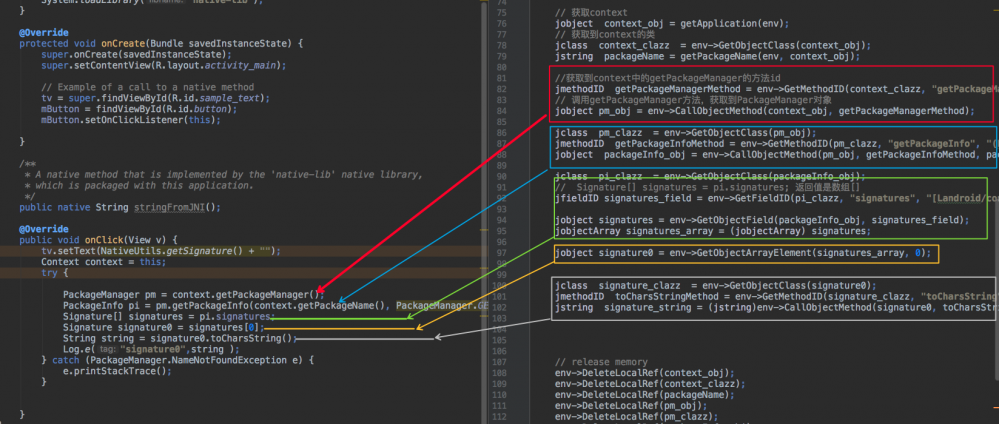Screen dimensions: 999x424
Task: Click 'e.printStackTrace();' line
Action: coord(117,370)
